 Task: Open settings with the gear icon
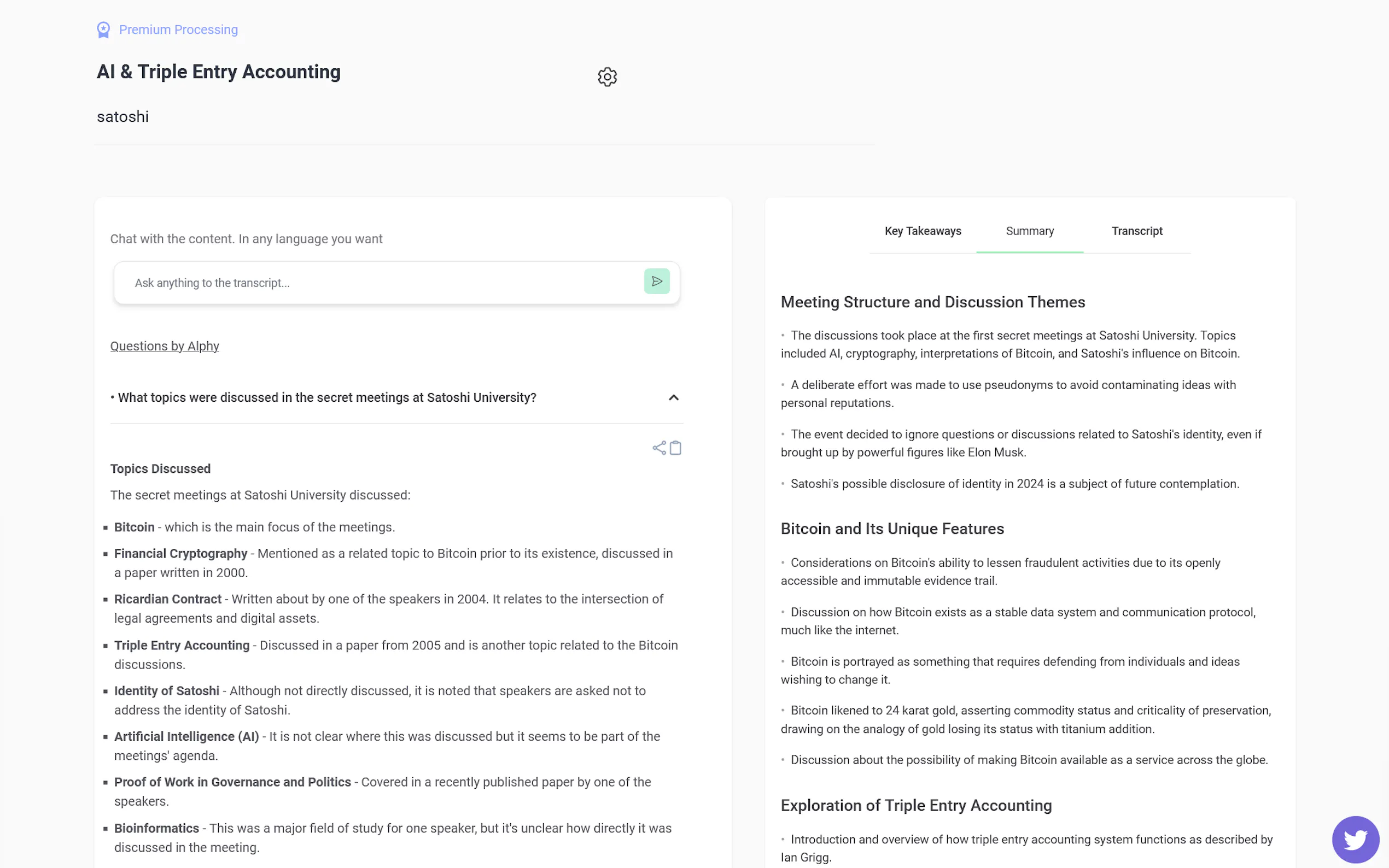pyautogui.click(x=607, y=77)
